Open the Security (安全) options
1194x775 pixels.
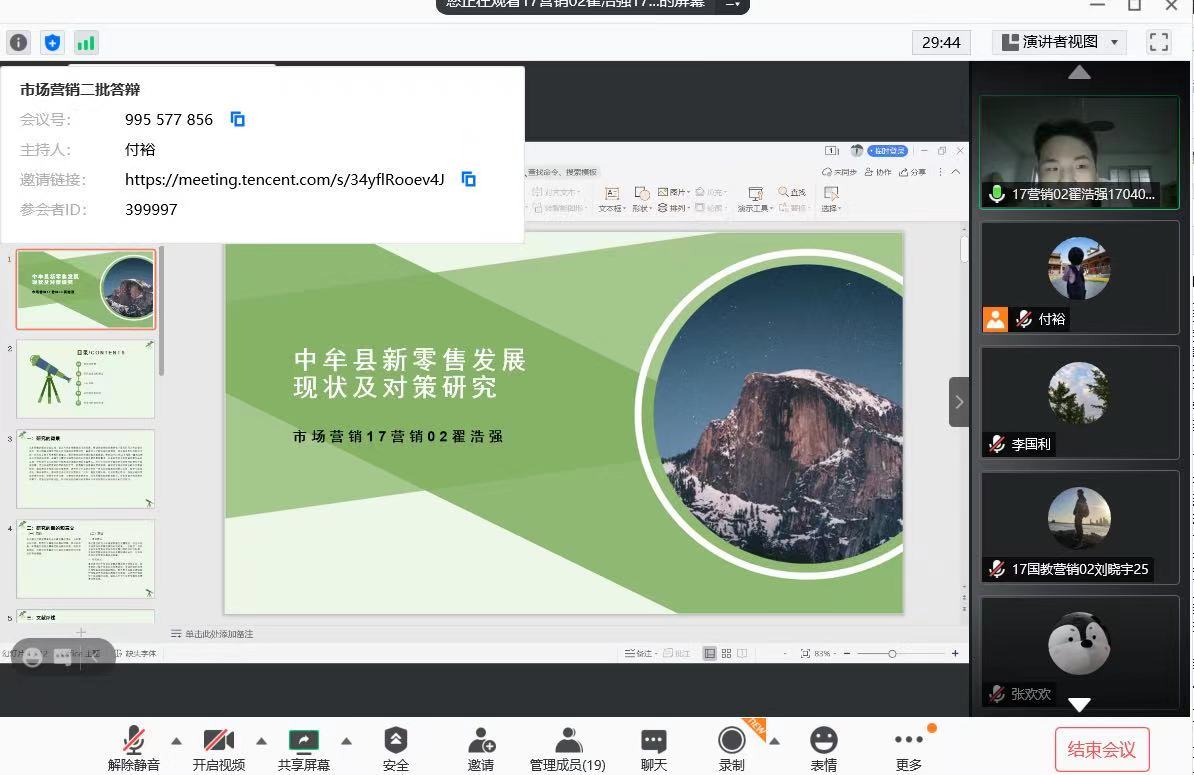click(396, 748)
